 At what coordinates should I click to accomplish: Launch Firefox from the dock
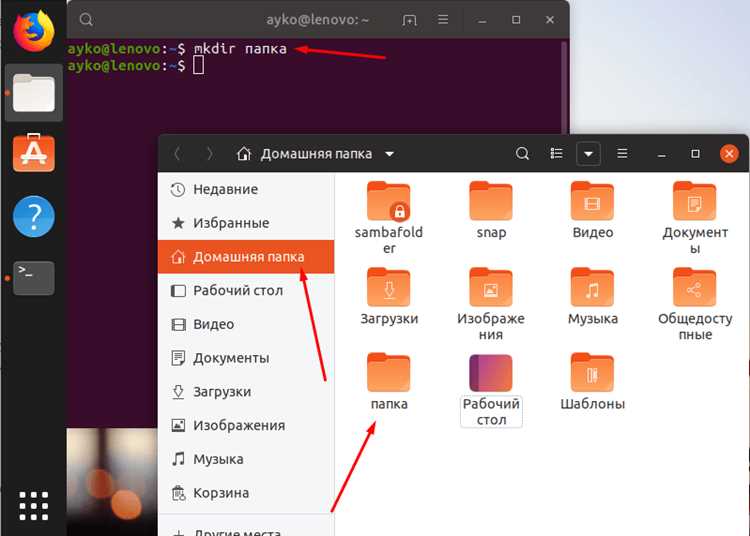coord(33,31)
